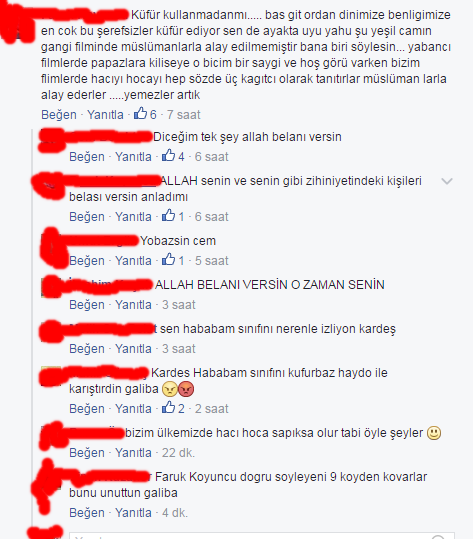Viewport: 473px width, 539px height.
Task: Click the like-count icon under the 'ALLAH senin ve senin gibi' reply
Action: pyautogui.click(x=168, y=216)
